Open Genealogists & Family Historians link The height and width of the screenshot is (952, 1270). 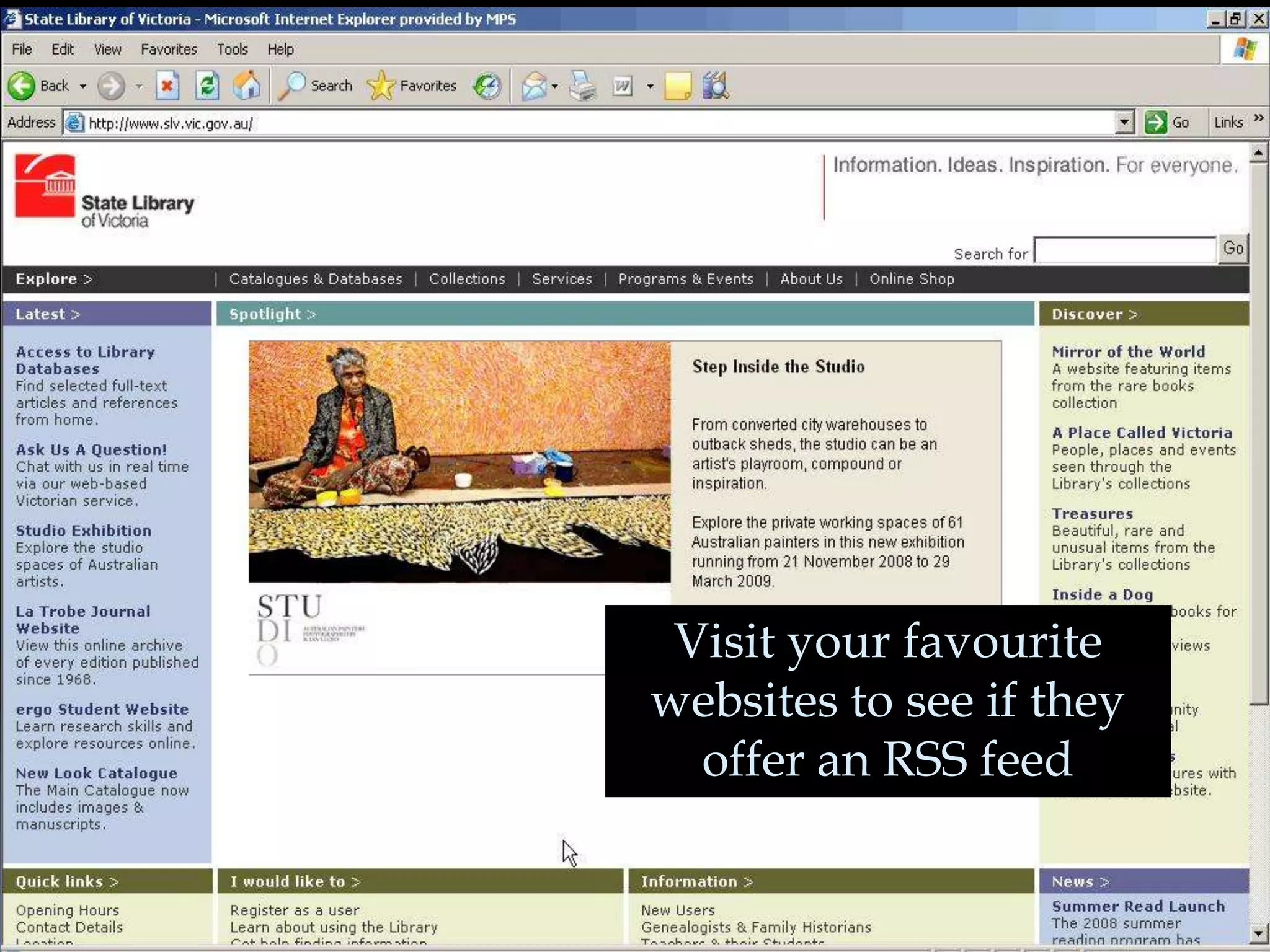(x=756, y=927)
